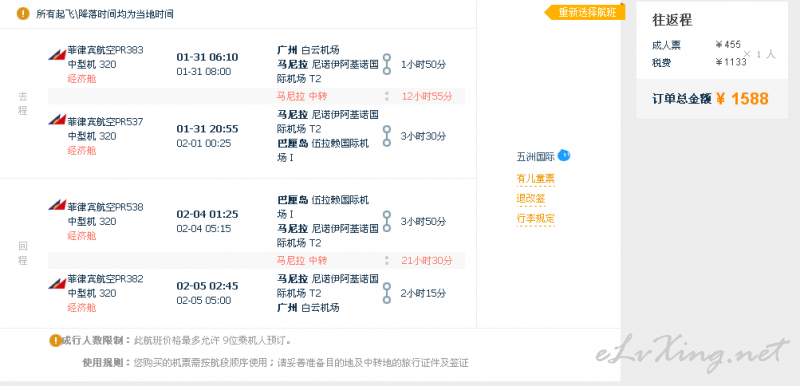Click the orange notice icon next to 所有起飞\降落时间
The height and width of the screenshot is (386, 800).
tap(22, 14)
